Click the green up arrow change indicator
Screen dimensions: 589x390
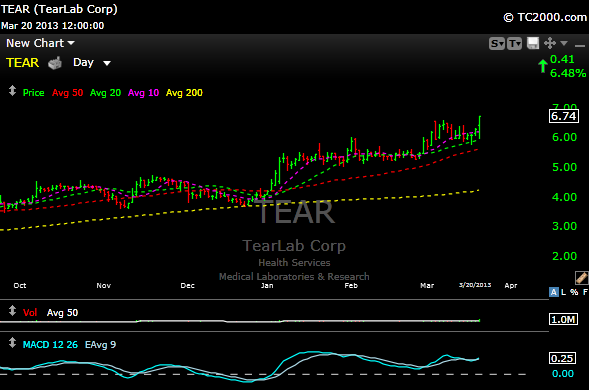[x=542, y=66]
